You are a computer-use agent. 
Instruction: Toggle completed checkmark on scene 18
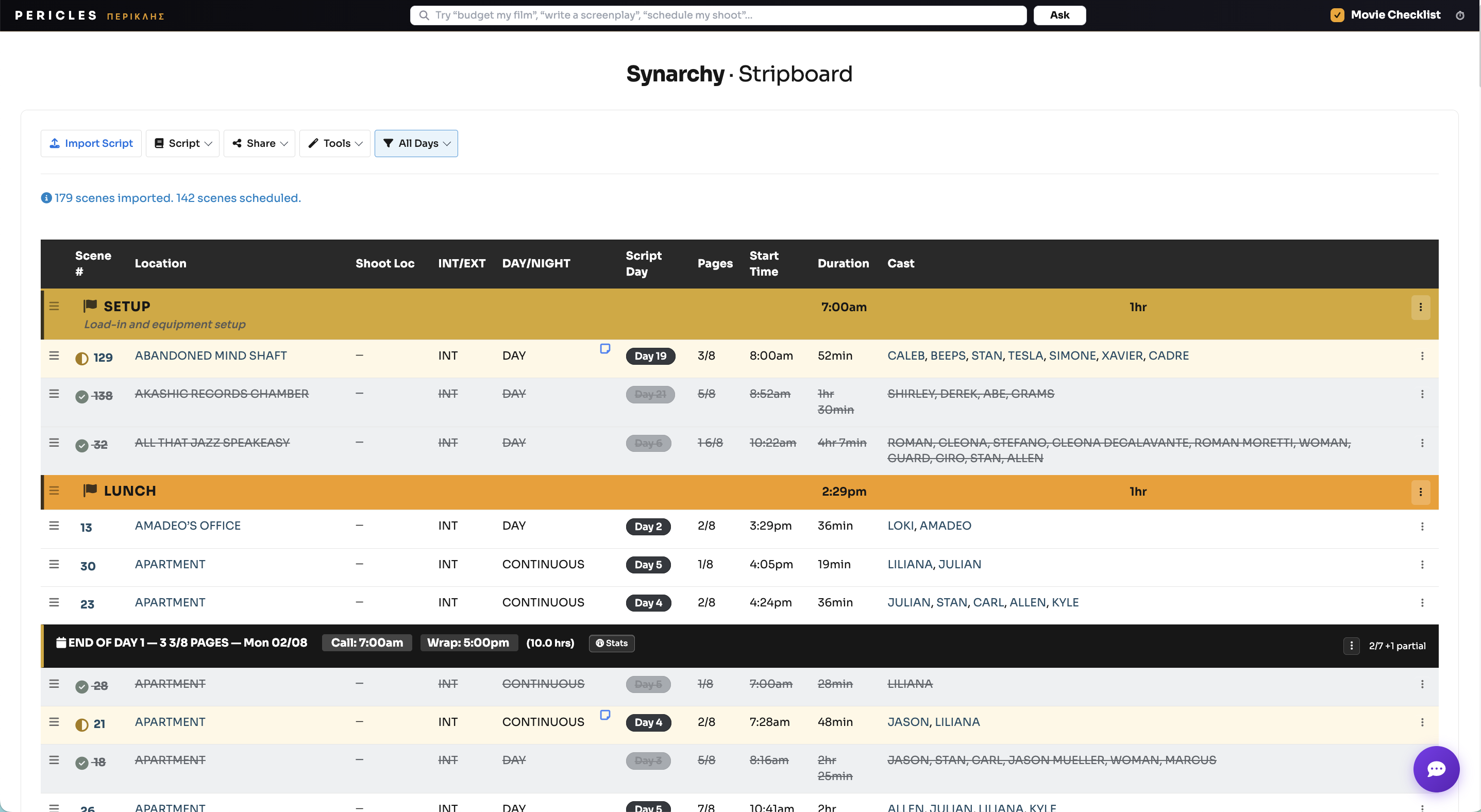[81, 763]
